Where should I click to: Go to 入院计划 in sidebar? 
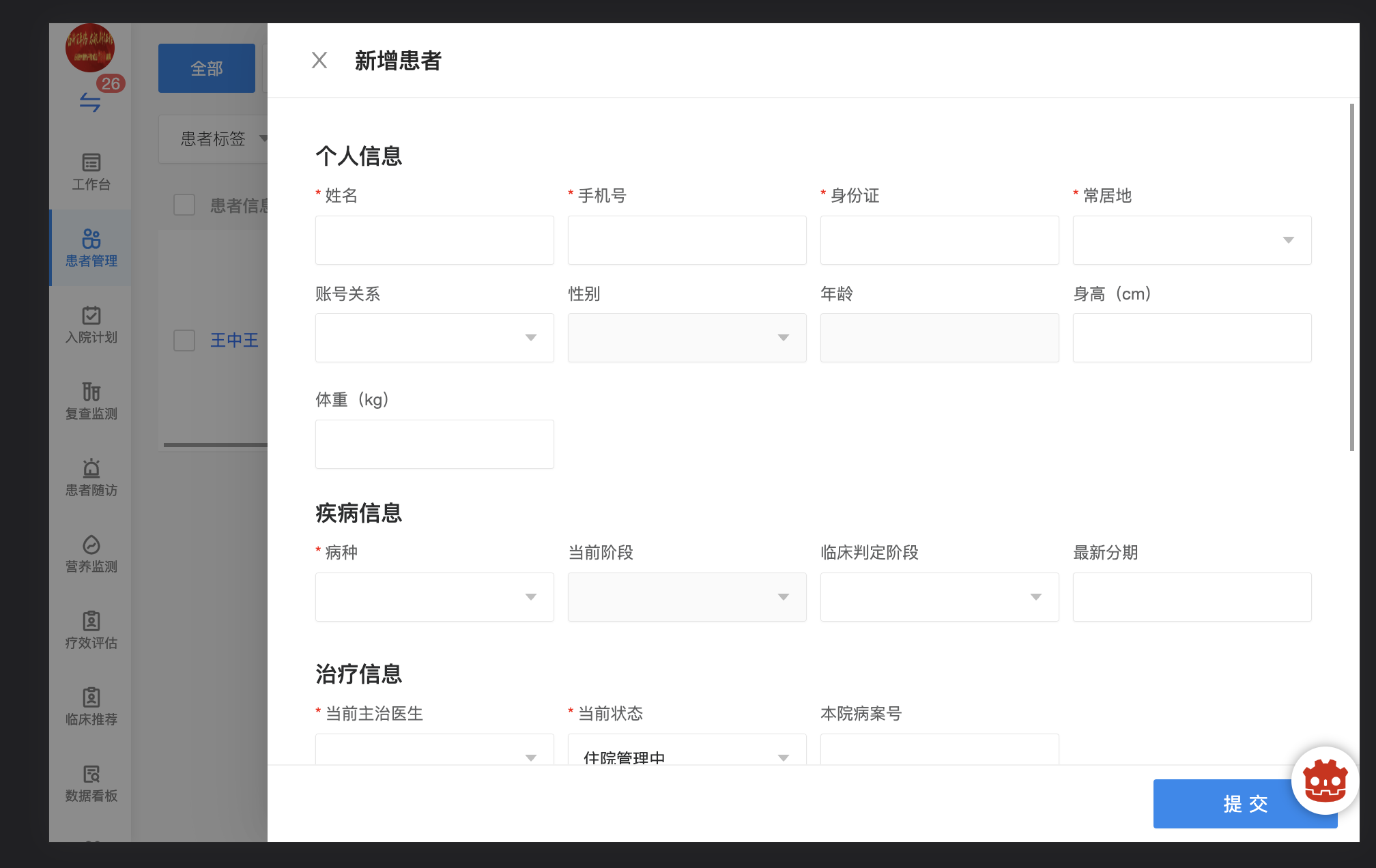pyautogui.click(x=91, y=325)
